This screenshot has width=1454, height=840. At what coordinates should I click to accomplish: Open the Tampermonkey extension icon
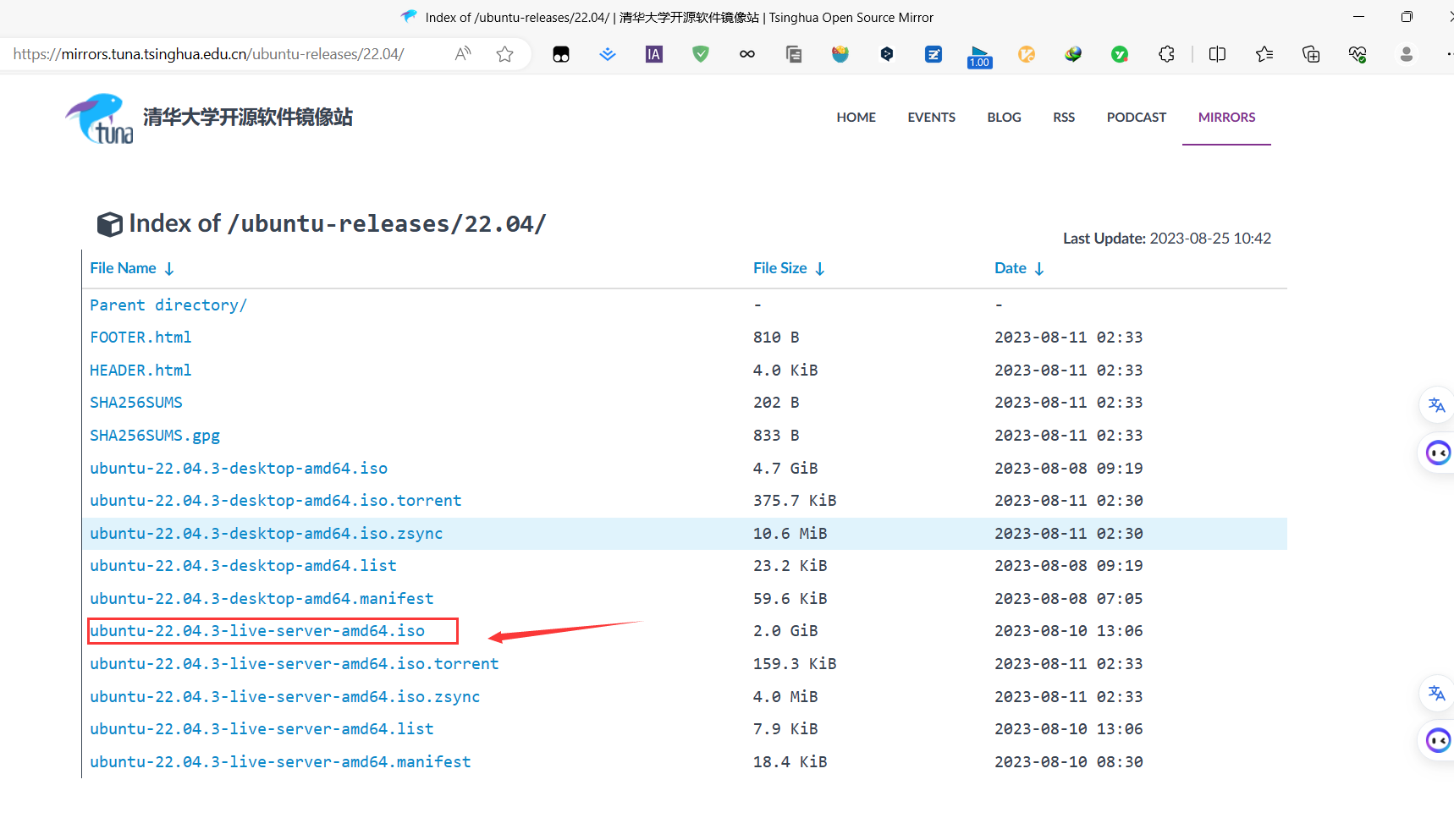click(x=561, y=54)
